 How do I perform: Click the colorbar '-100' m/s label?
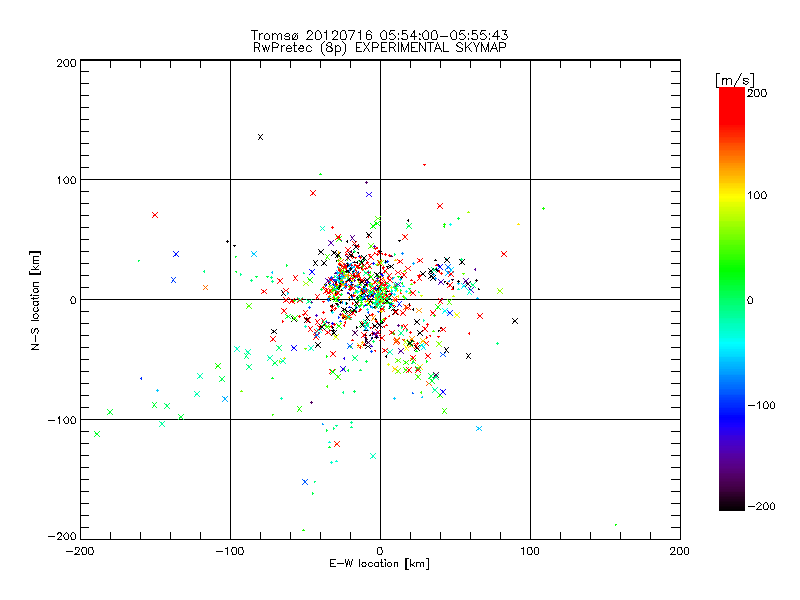(761, 405)
